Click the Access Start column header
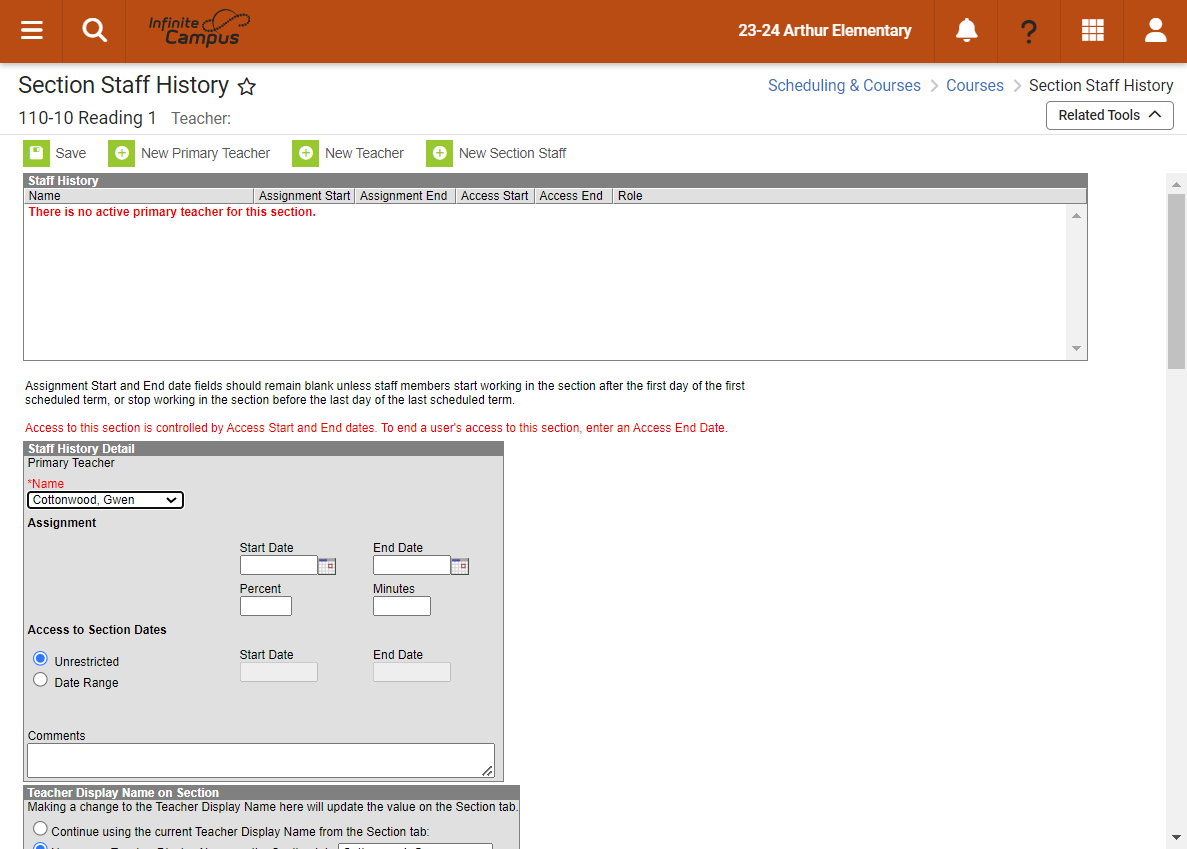The height and width of the screenshot is (849, 1187). pos(495,196)
